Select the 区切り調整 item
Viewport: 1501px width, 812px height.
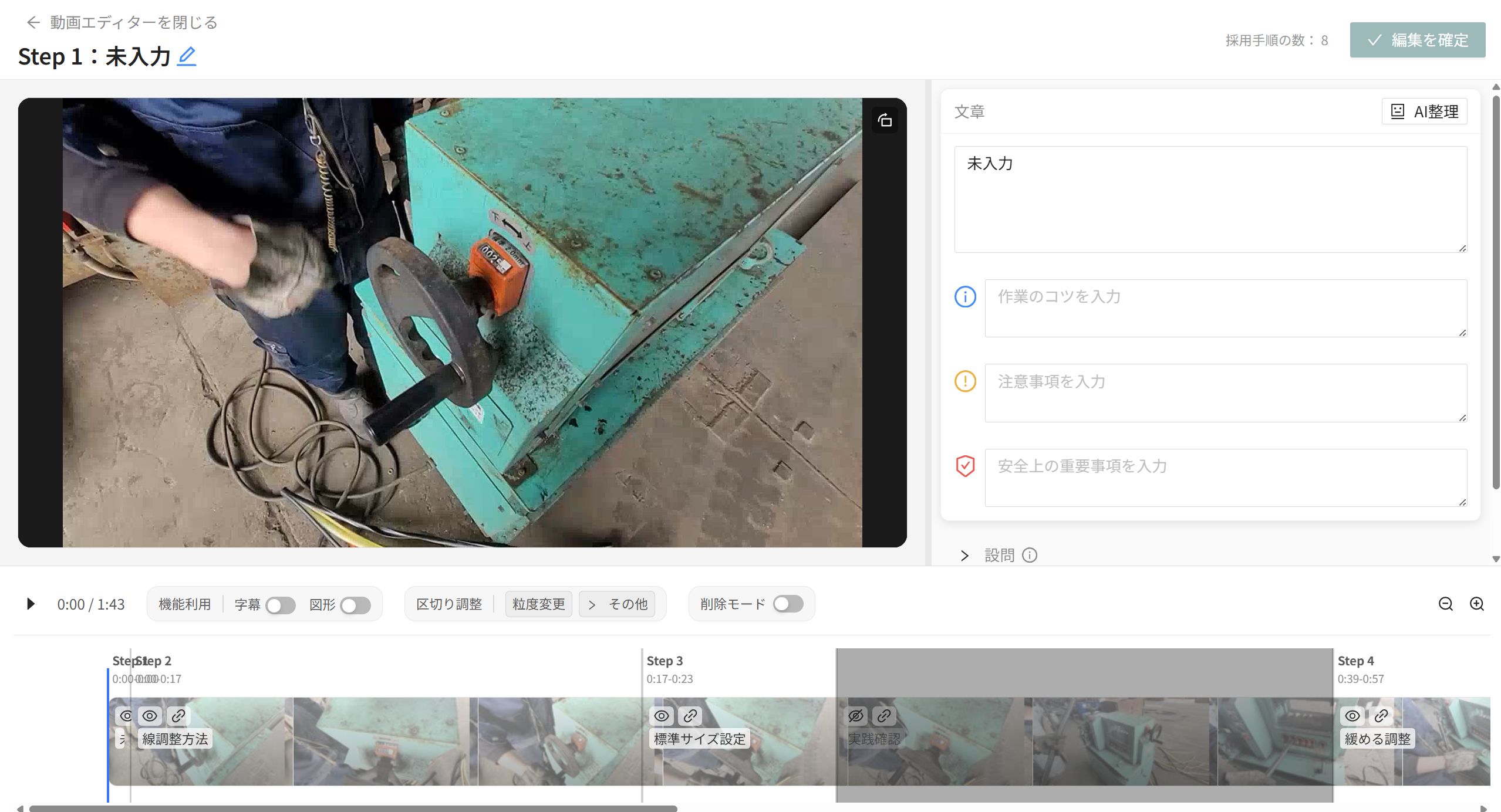tap(449, 604)
